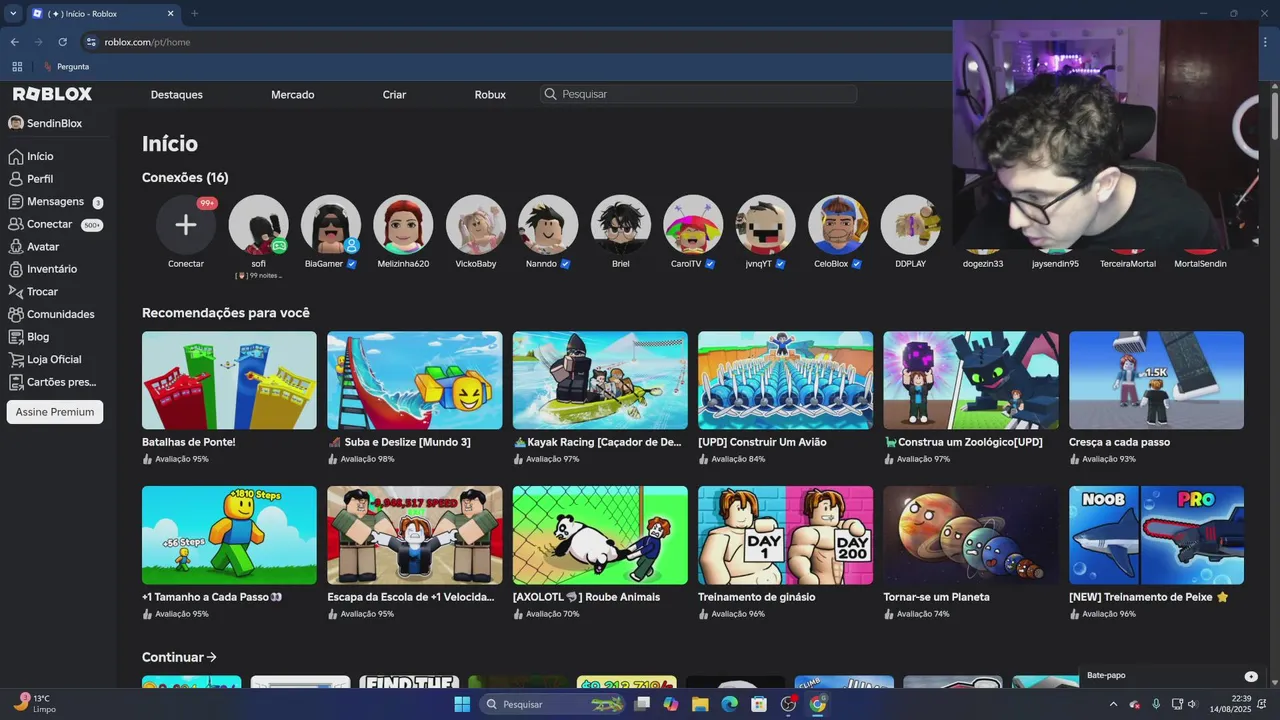Open [UPD] Construir Um Avião thumbnail
This screenshot has height=720, width=1280.
(785, 380)
